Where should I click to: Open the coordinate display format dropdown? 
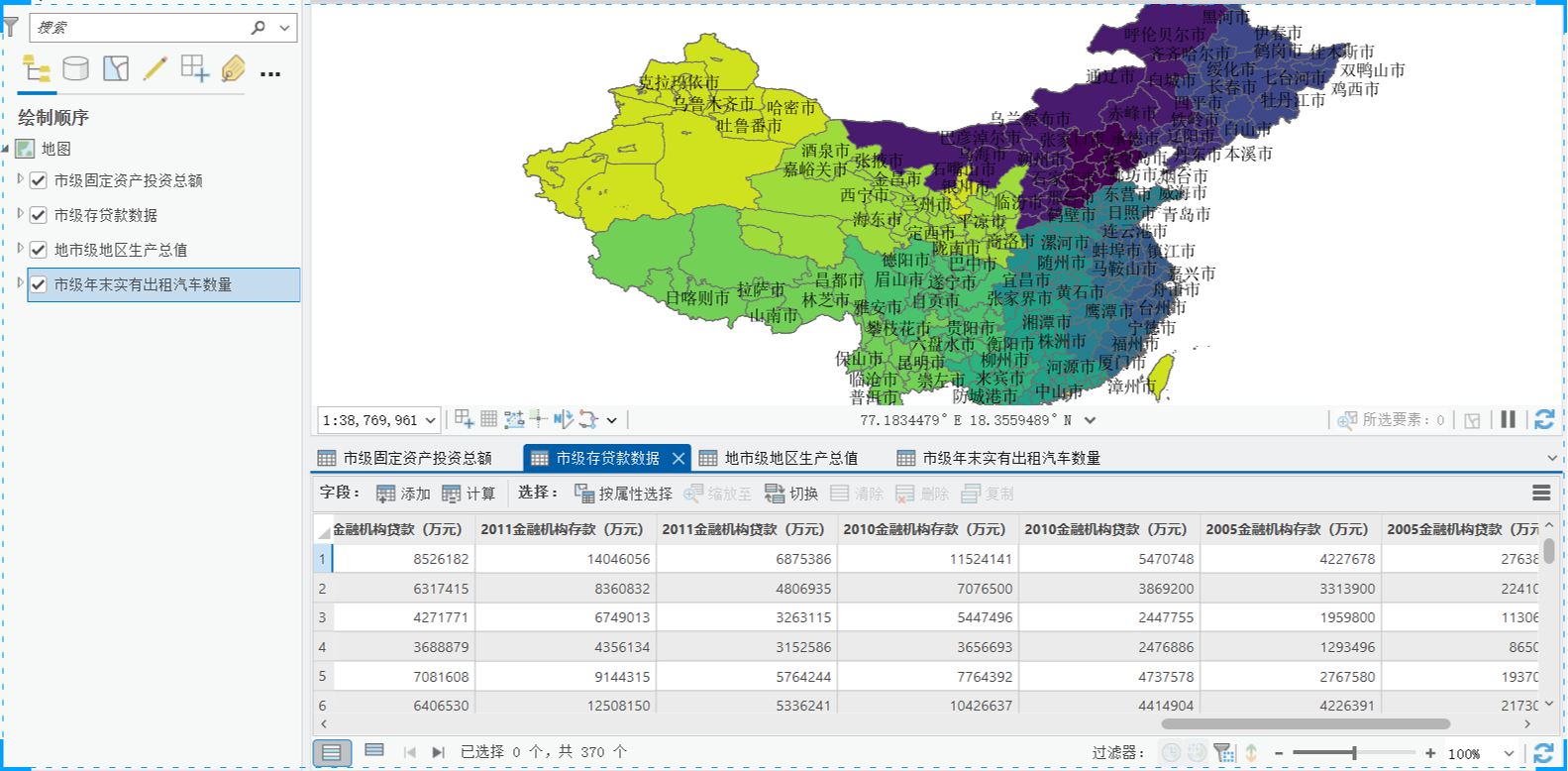[x=1091, y=420]
